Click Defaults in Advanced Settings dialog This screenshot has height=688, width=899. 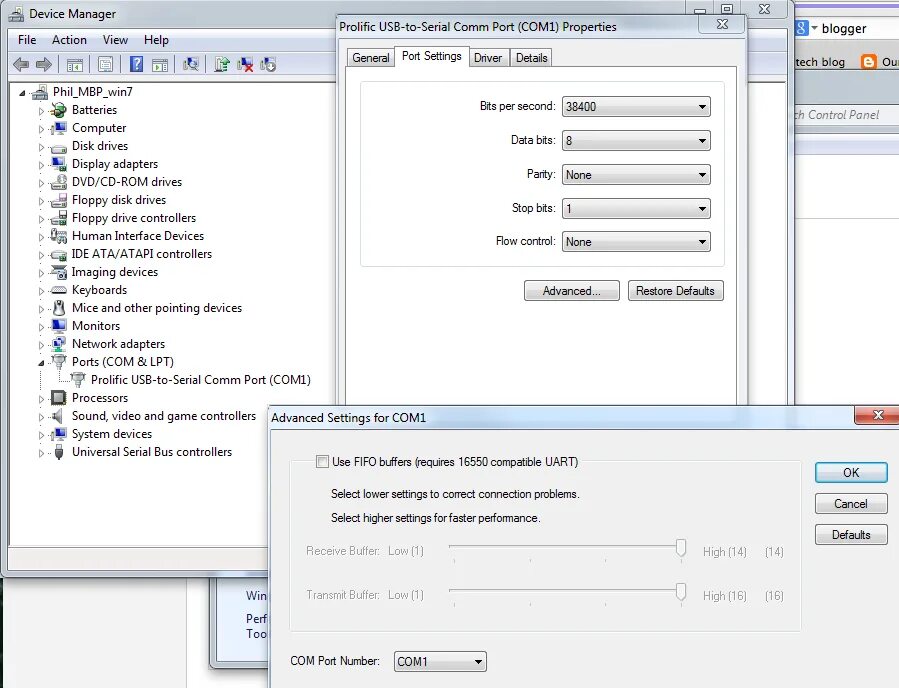pyautogui.click(x=851, y=535)
